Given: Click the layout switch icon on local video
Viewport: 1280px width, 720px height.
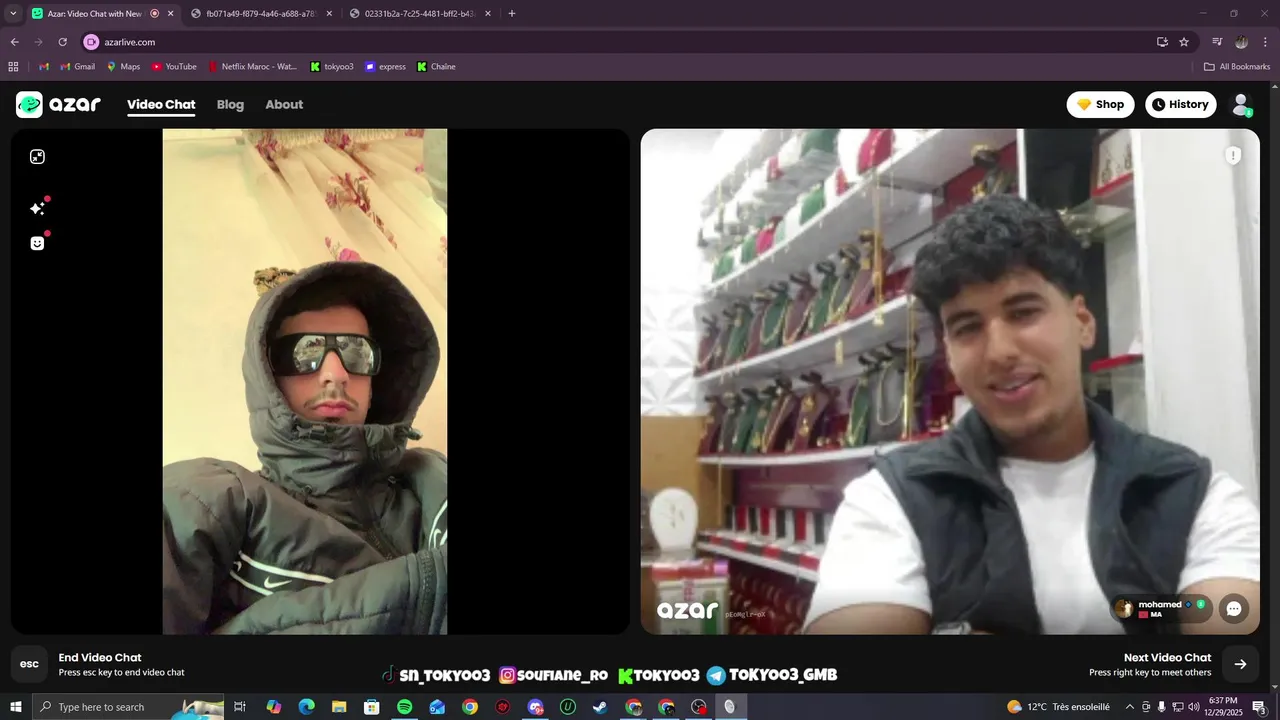Looking at the screenshot, I should coord(37,157).
